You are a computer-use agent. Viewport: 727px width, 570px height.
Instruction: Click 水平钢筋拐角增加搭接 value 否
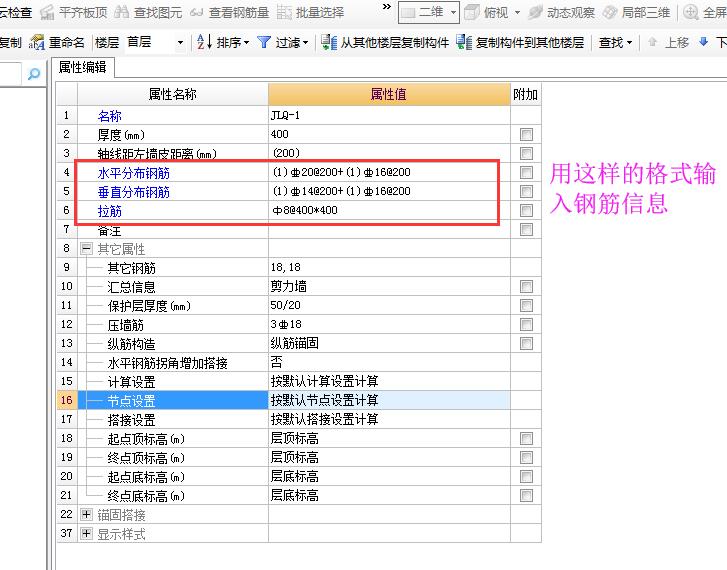point(389,362)
